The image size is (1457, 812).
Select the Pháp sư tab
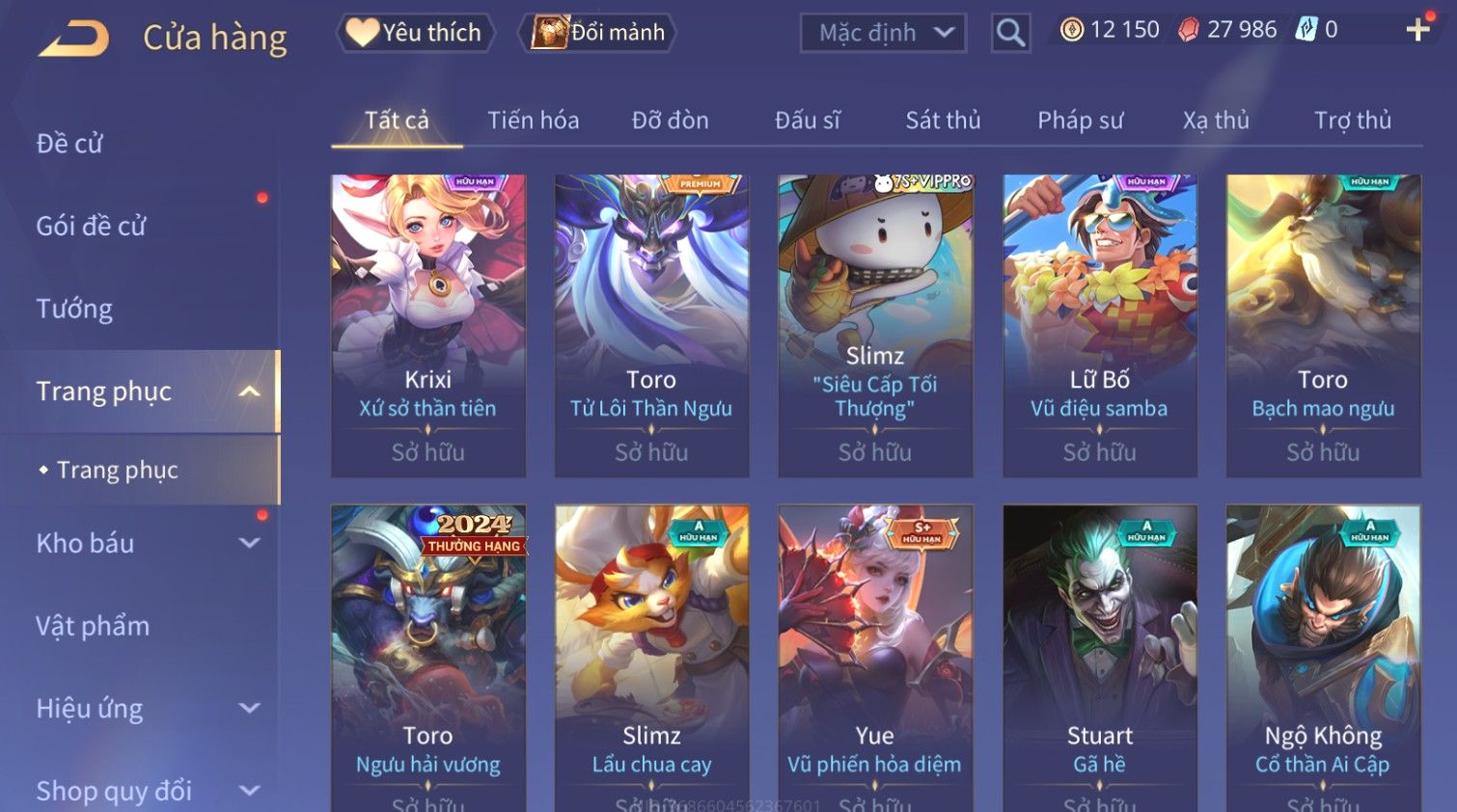(1081, 121)
